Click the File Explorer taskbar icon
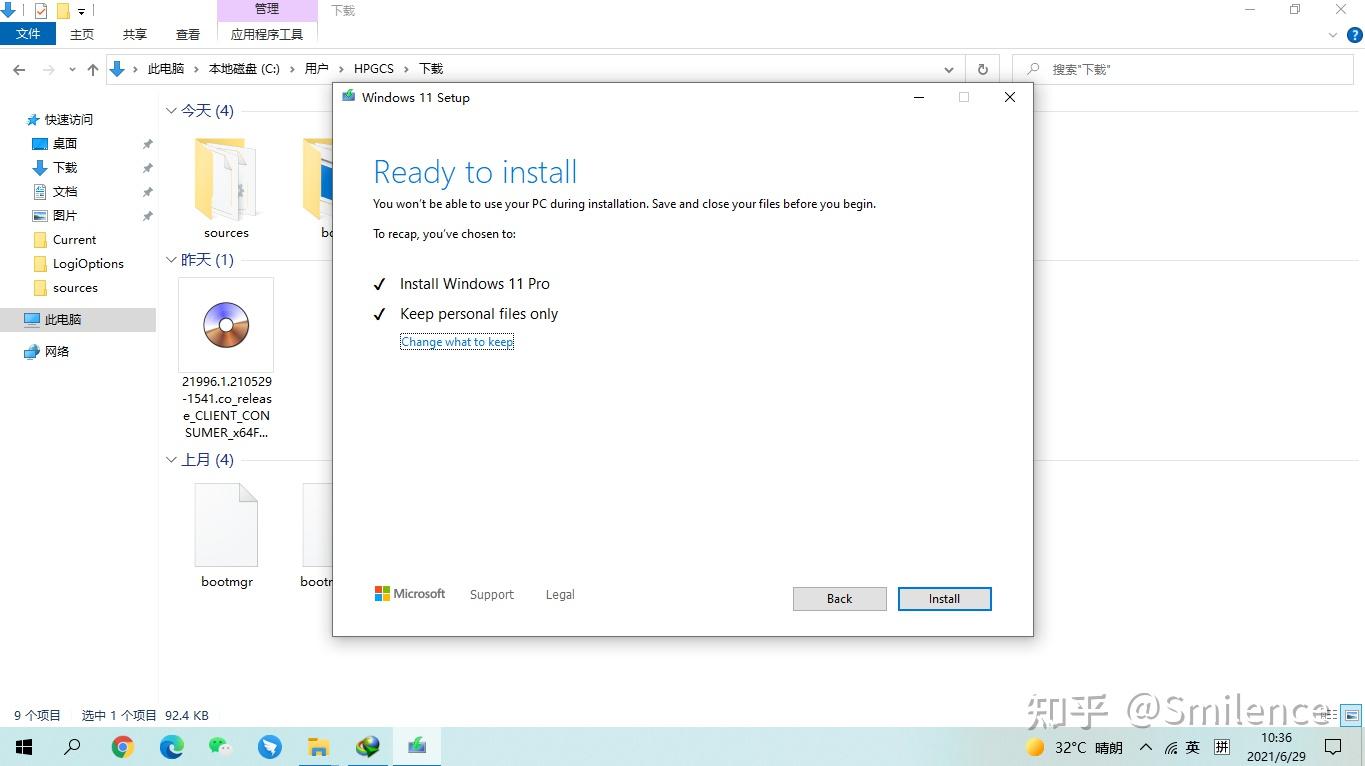The width and height of the screenshot is (1365, 766). [x=319, y=747]
